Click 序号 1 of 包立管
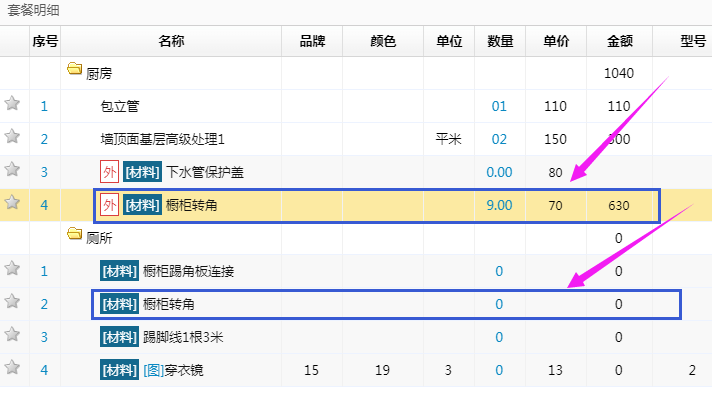This screenshot has height=394, width=712. (44, 106)
